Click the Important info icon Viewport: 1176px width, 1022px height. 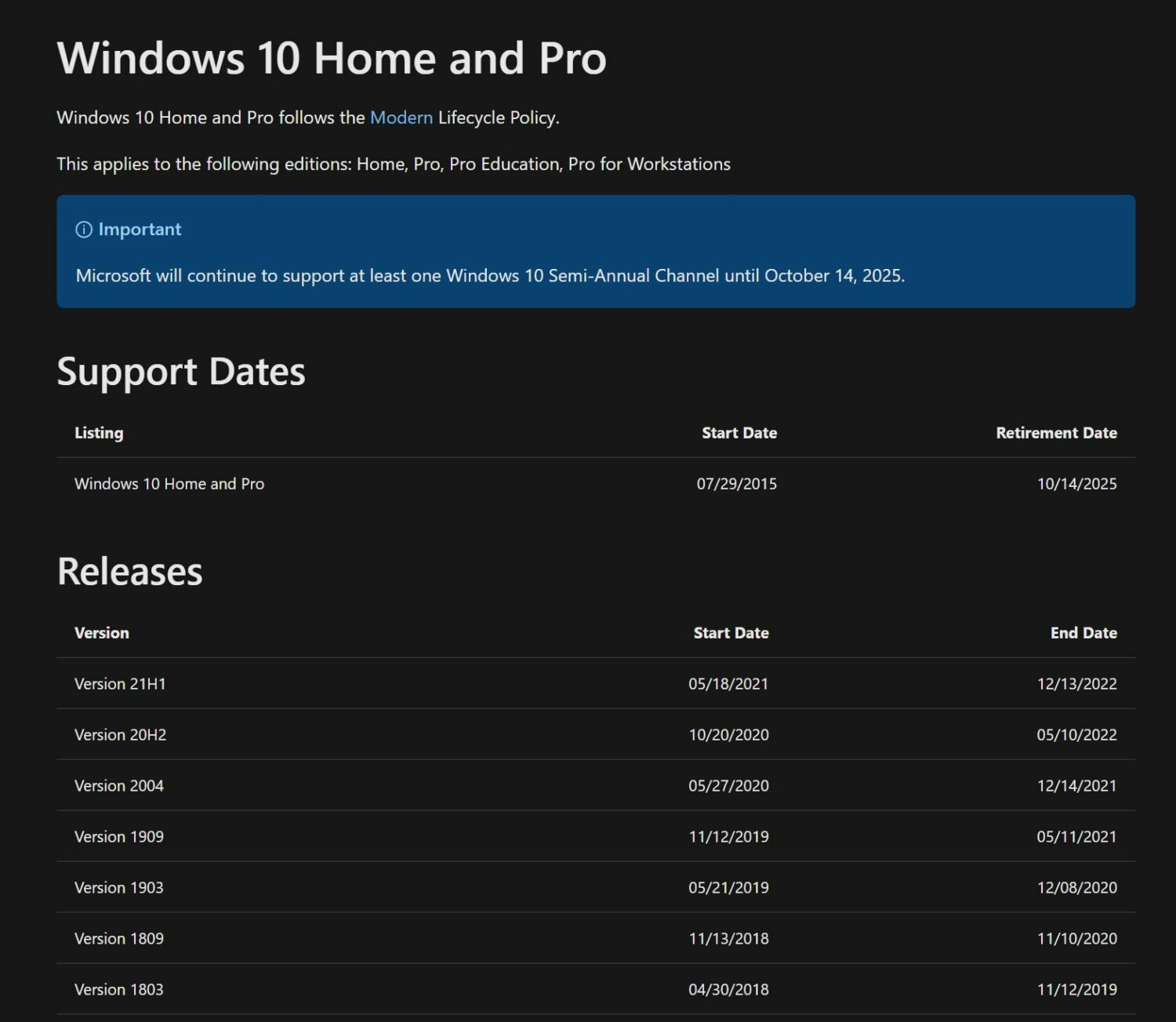click(x=83, y=229)
